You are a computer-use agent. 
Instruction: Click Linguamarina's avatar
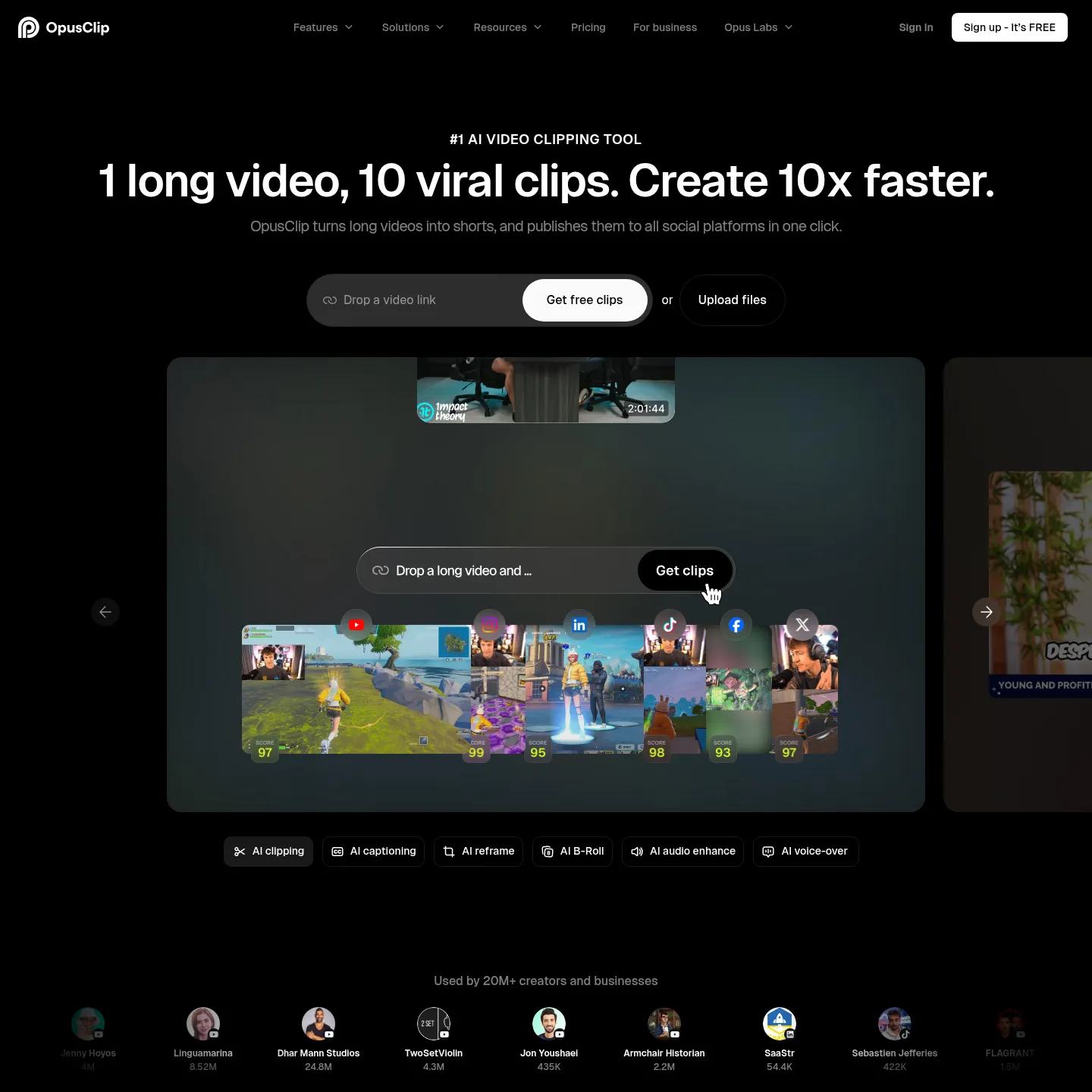pos(203,1024)
